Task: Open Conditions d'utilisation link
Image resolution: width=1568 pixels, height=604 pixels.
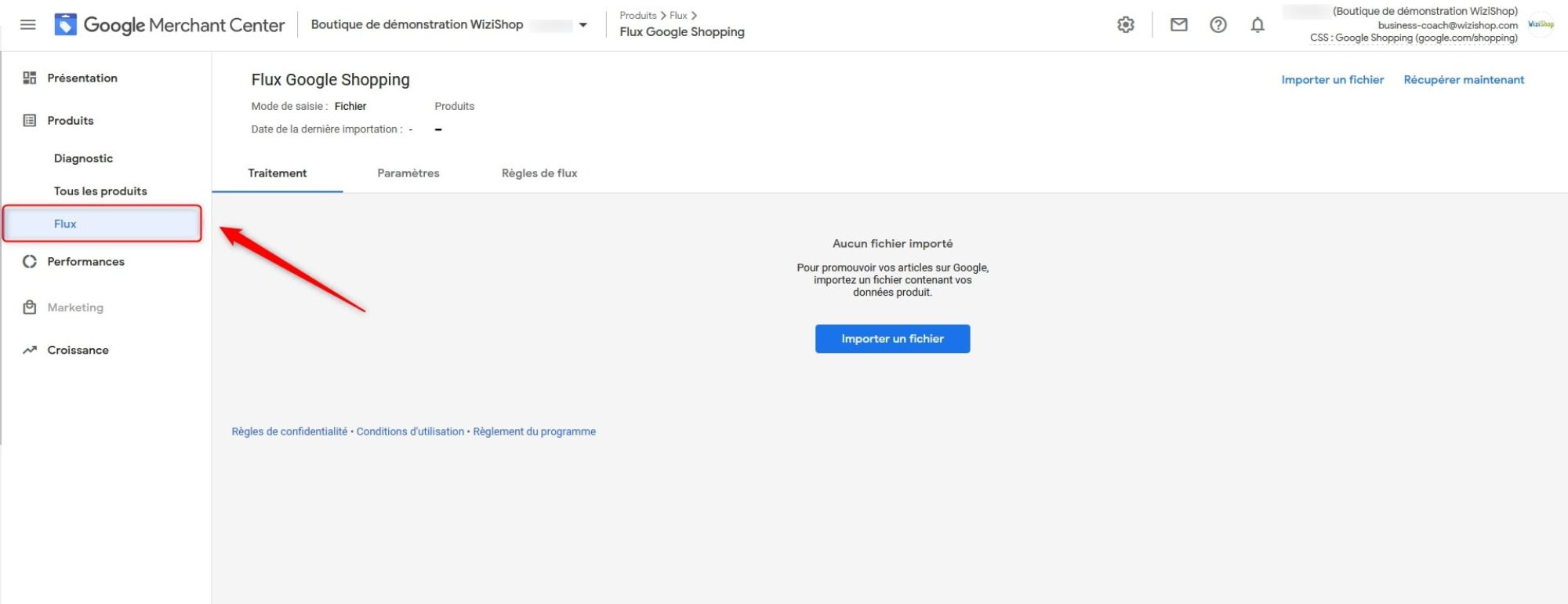Action: (x=410, y=431)
